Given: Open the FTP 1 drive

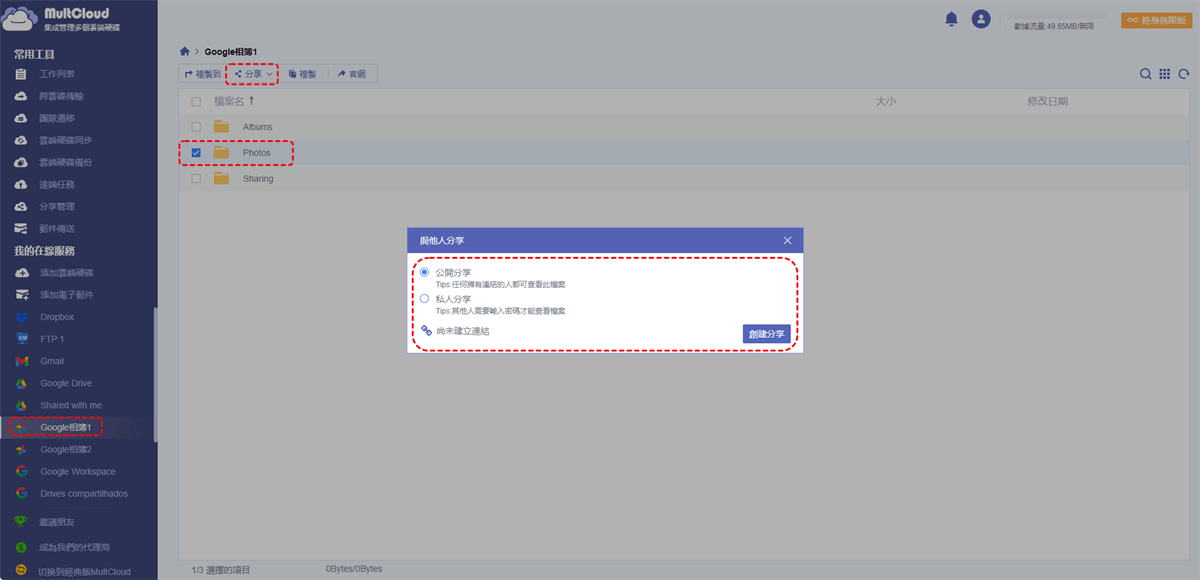Looking at the screenshot, I should point(52,339).
